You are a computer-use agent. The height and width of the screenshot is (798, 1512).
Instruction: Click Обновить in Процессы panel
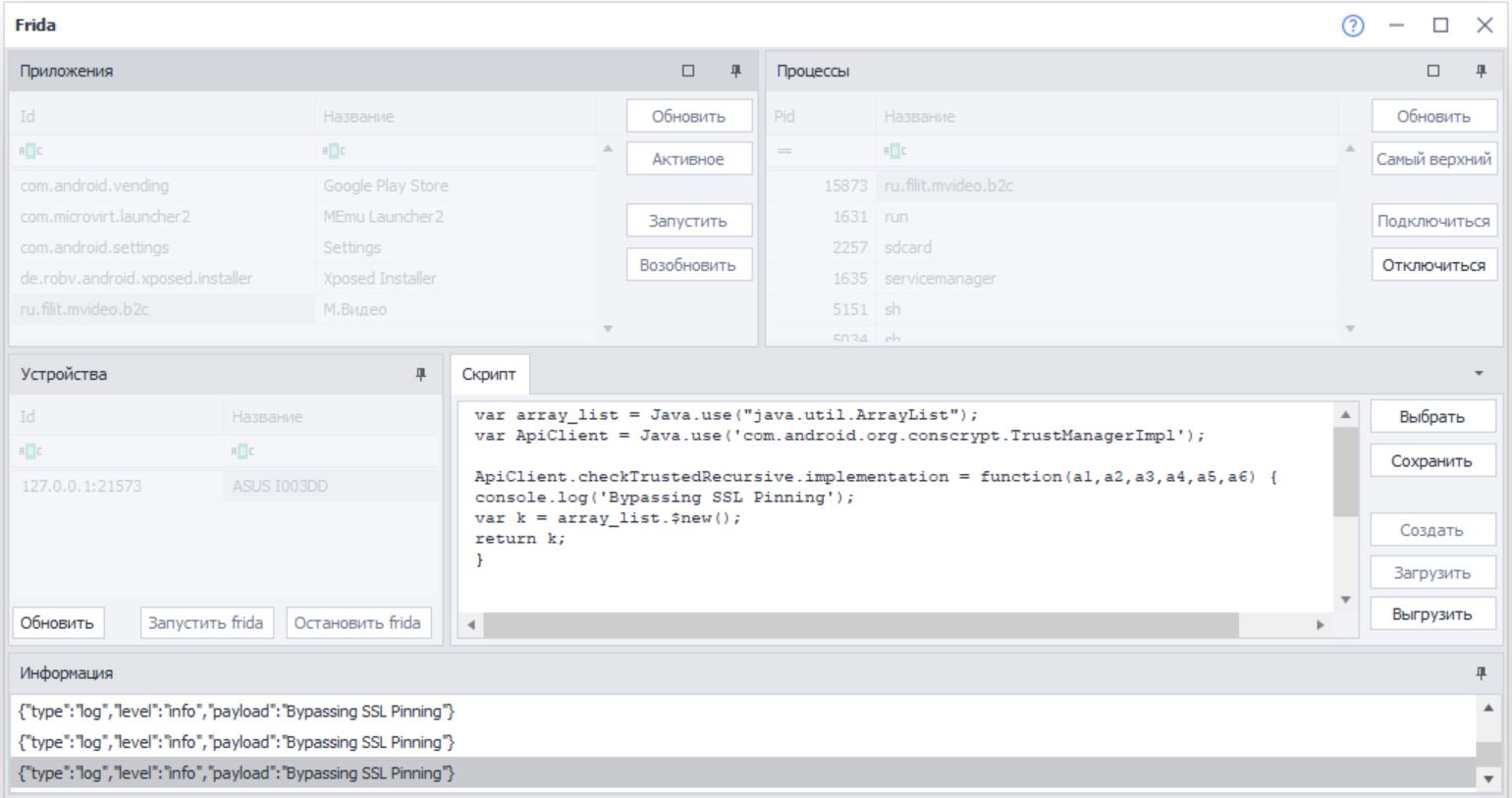[1433, 116]
